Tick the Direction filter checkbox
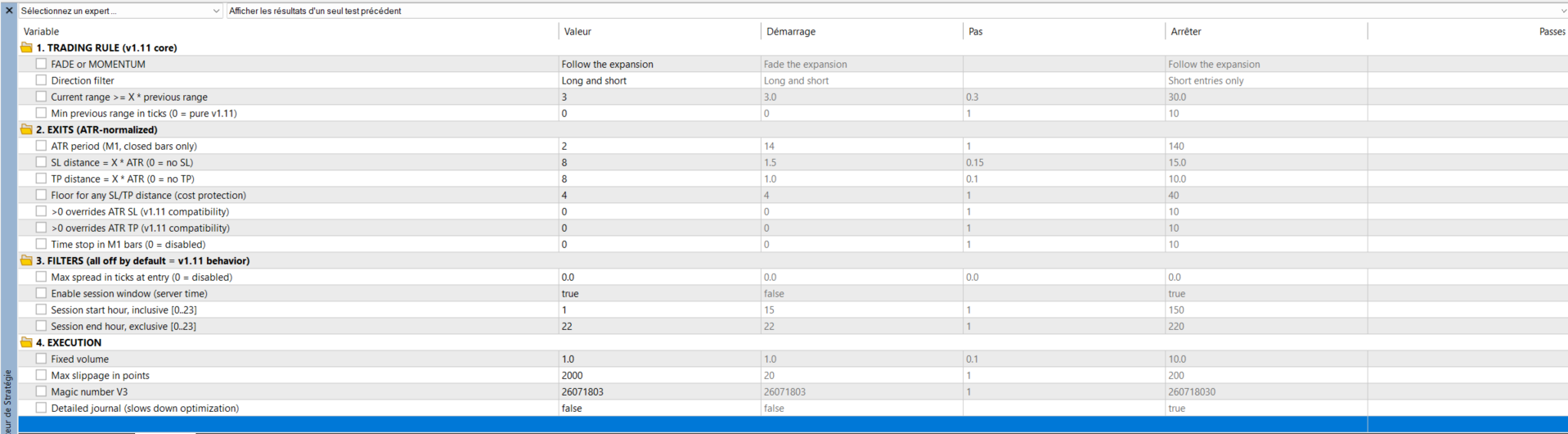 coord(41,80)
